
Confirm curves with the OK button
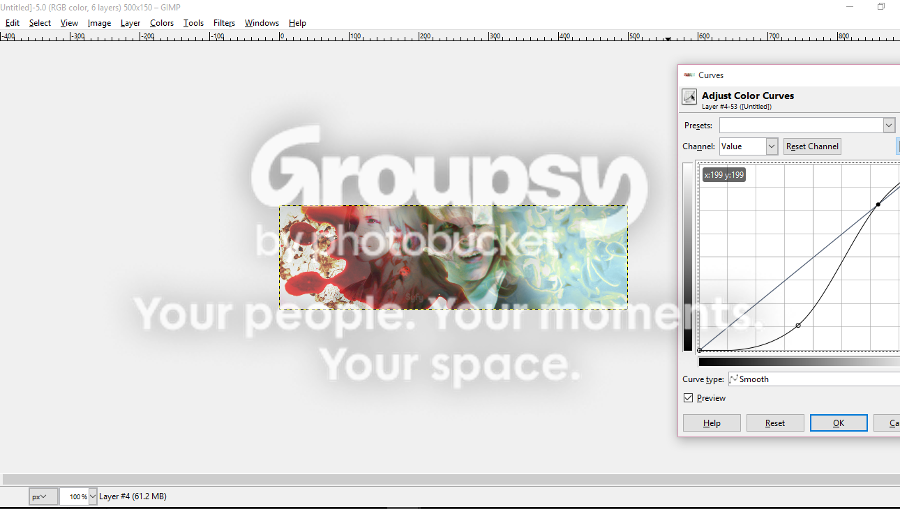[839, 423]
